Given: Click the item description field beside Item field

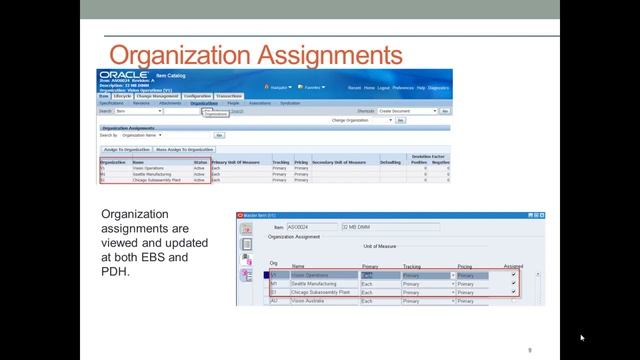Looking at the screenshot, I should pos(391,227).
